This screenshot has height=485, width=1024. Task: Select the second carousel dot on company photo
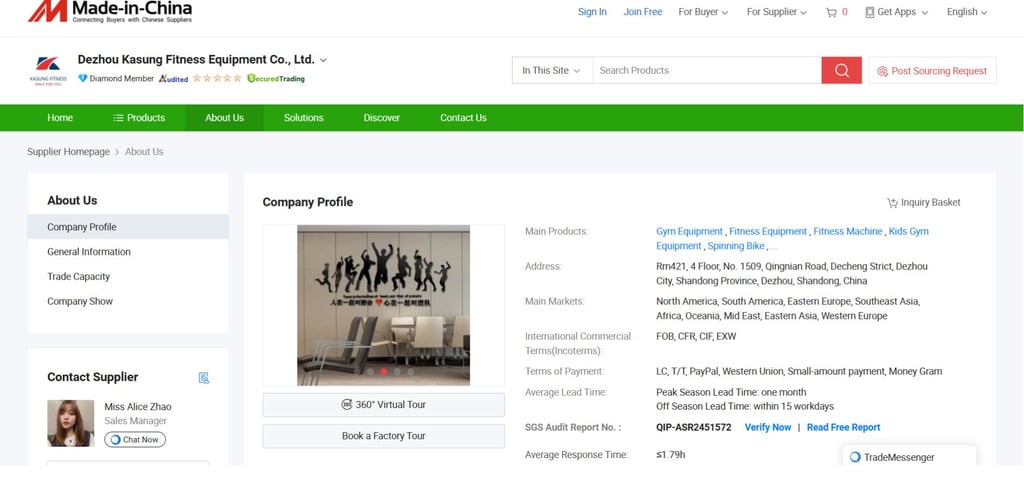[x=383, y=371]
